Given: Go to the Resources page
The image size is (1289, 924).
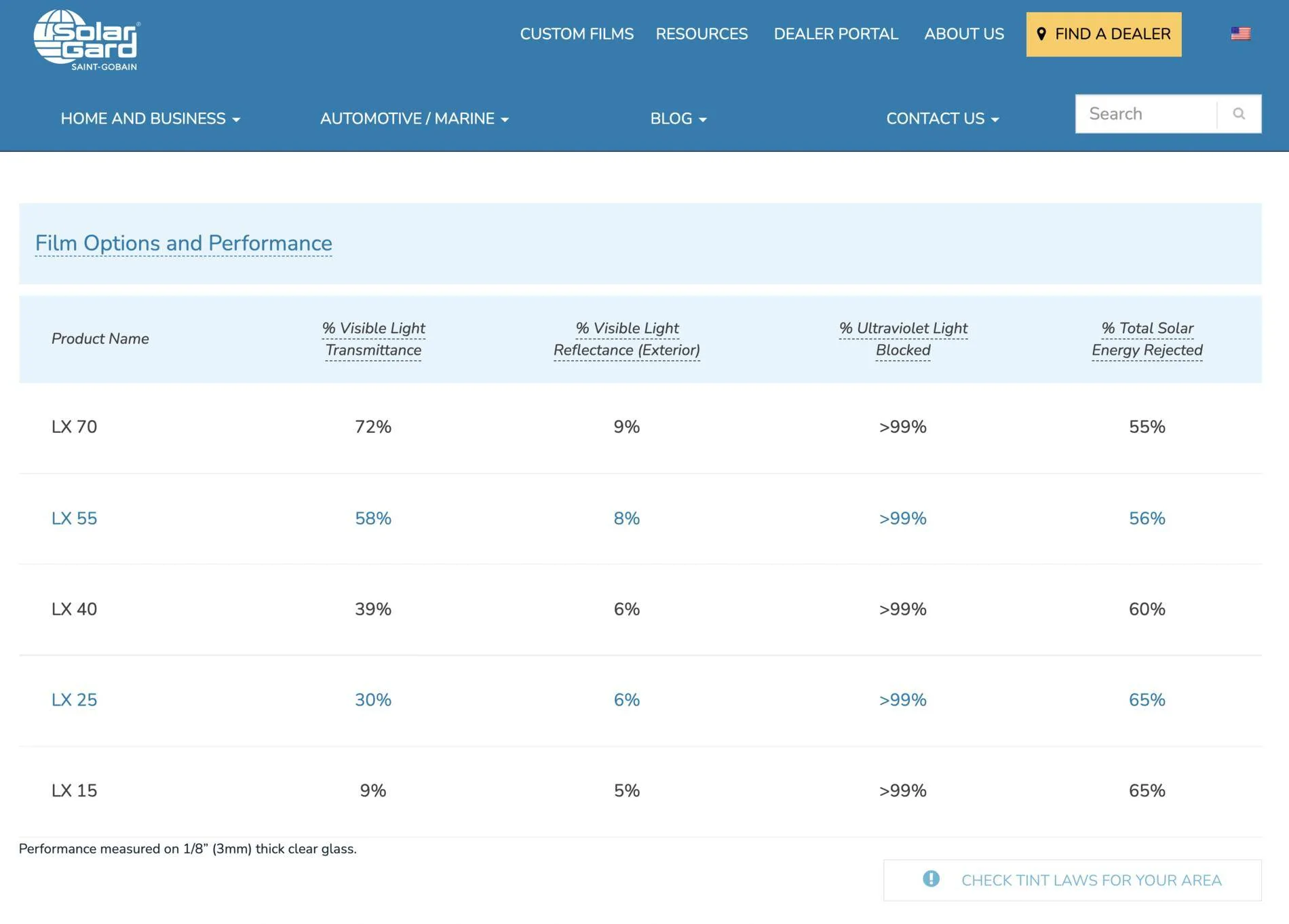Looking at the screenshot, I should tap(701, 34).
